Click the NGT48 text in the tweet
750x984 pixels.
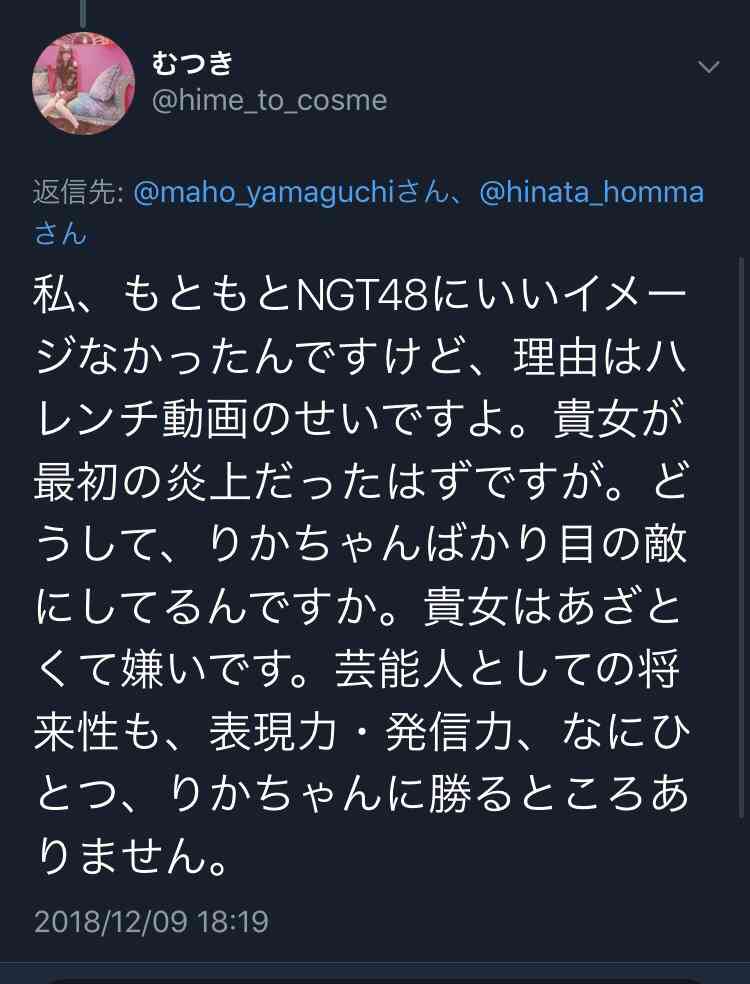tap(362, 296)
